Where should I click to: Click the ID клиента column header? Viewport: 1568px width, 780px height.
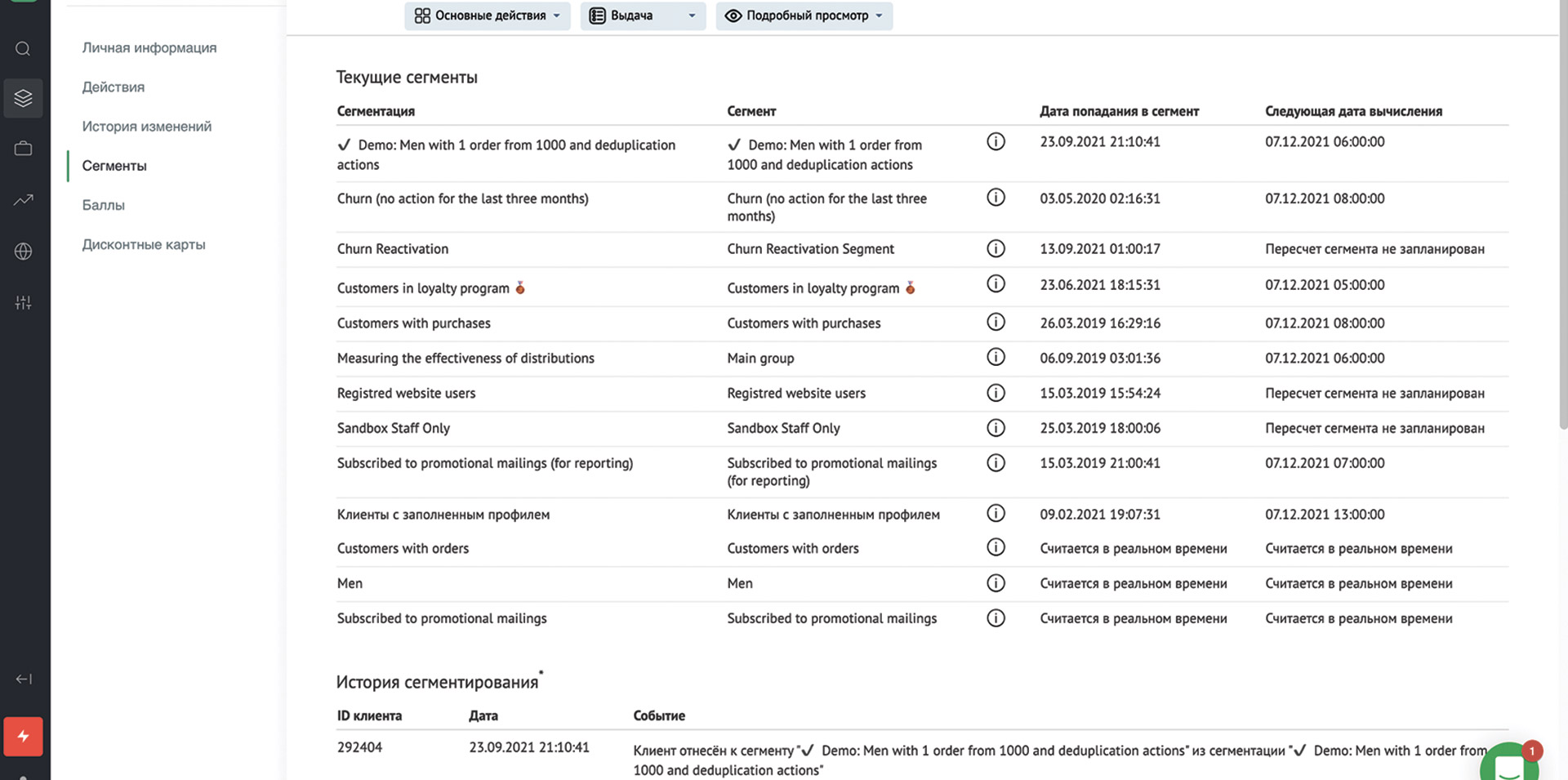click(x=369, y=716)
